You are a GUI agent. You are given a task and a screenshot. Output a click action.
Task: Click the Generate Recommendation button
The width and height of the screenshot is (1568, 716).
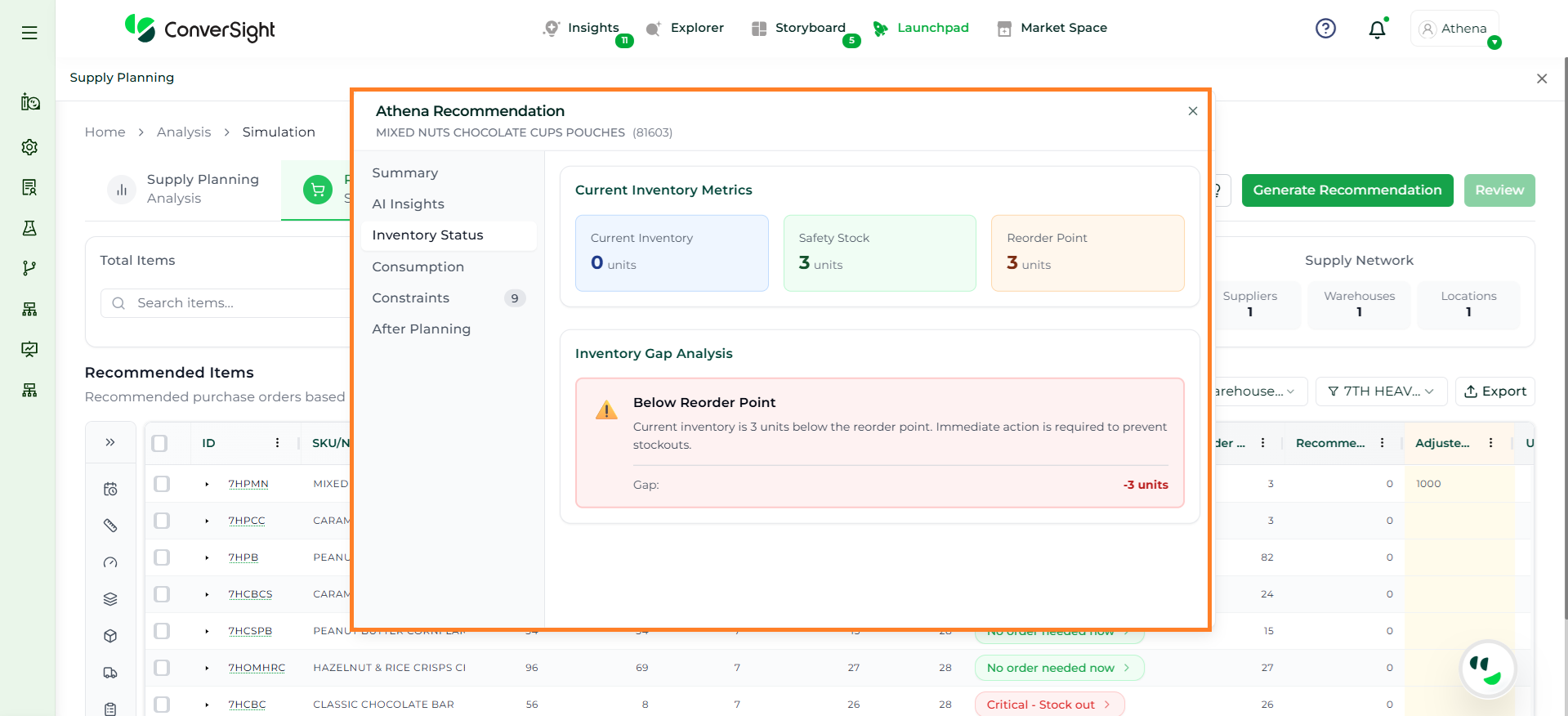click(x=1347, y=190)
